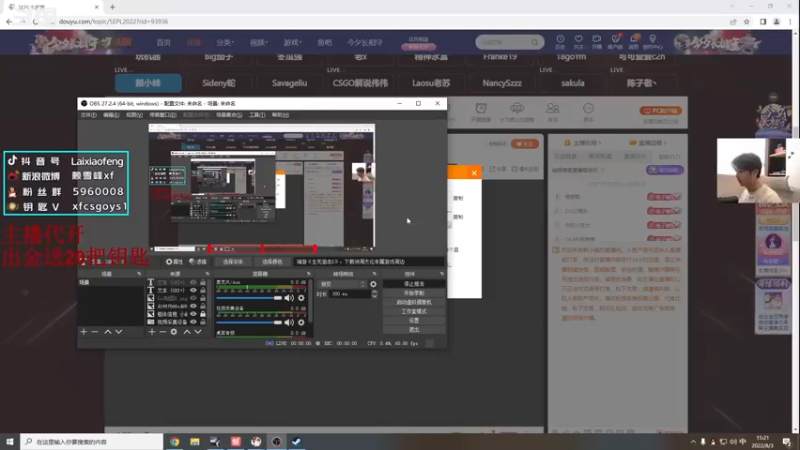Screen dimensions: 800x450
Task: Open 视频采集设备 mixer channel settings gear
Action: click(301, 322)
